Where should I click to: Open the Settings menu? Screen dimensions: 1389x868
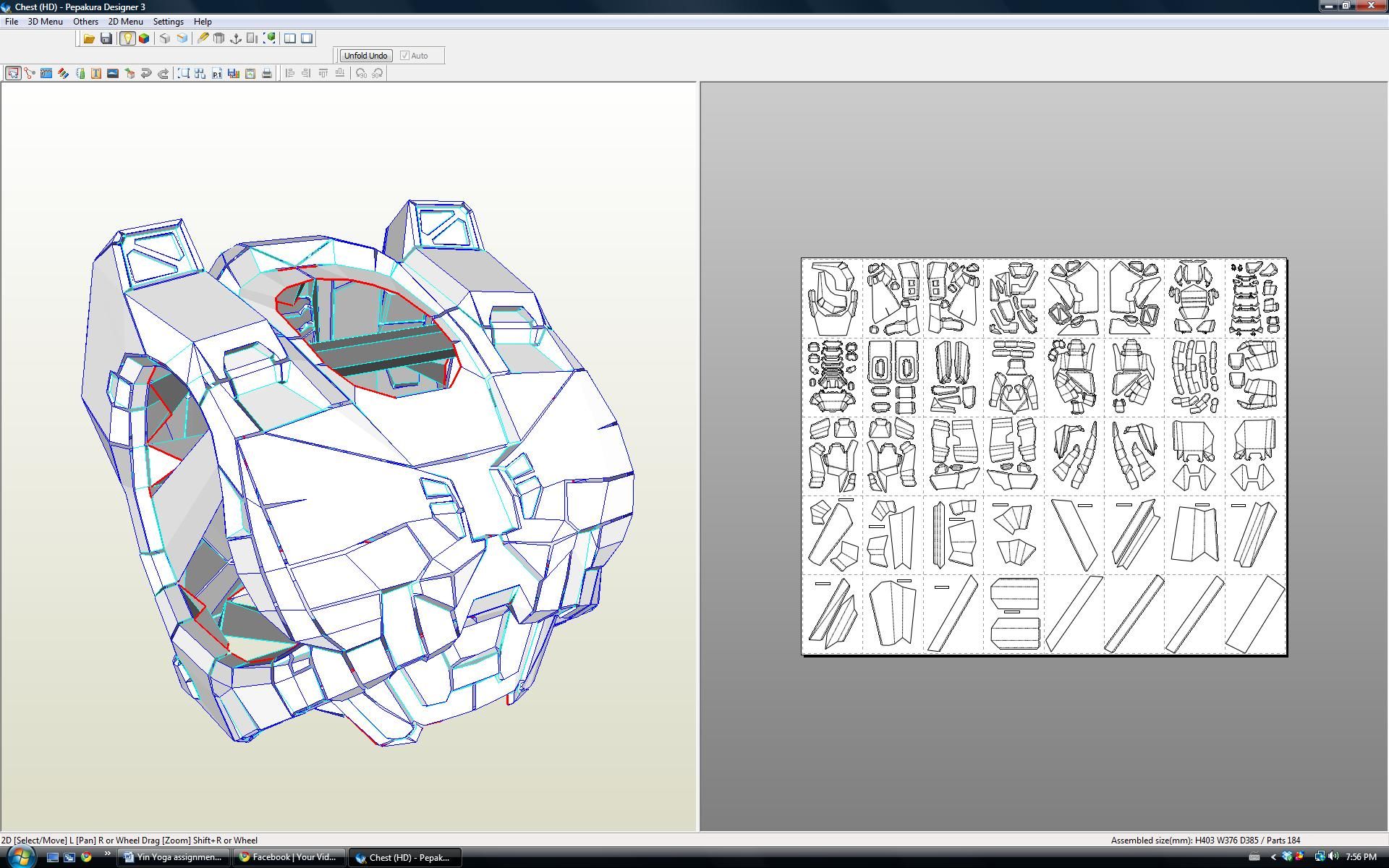click(x=168, y=21)
